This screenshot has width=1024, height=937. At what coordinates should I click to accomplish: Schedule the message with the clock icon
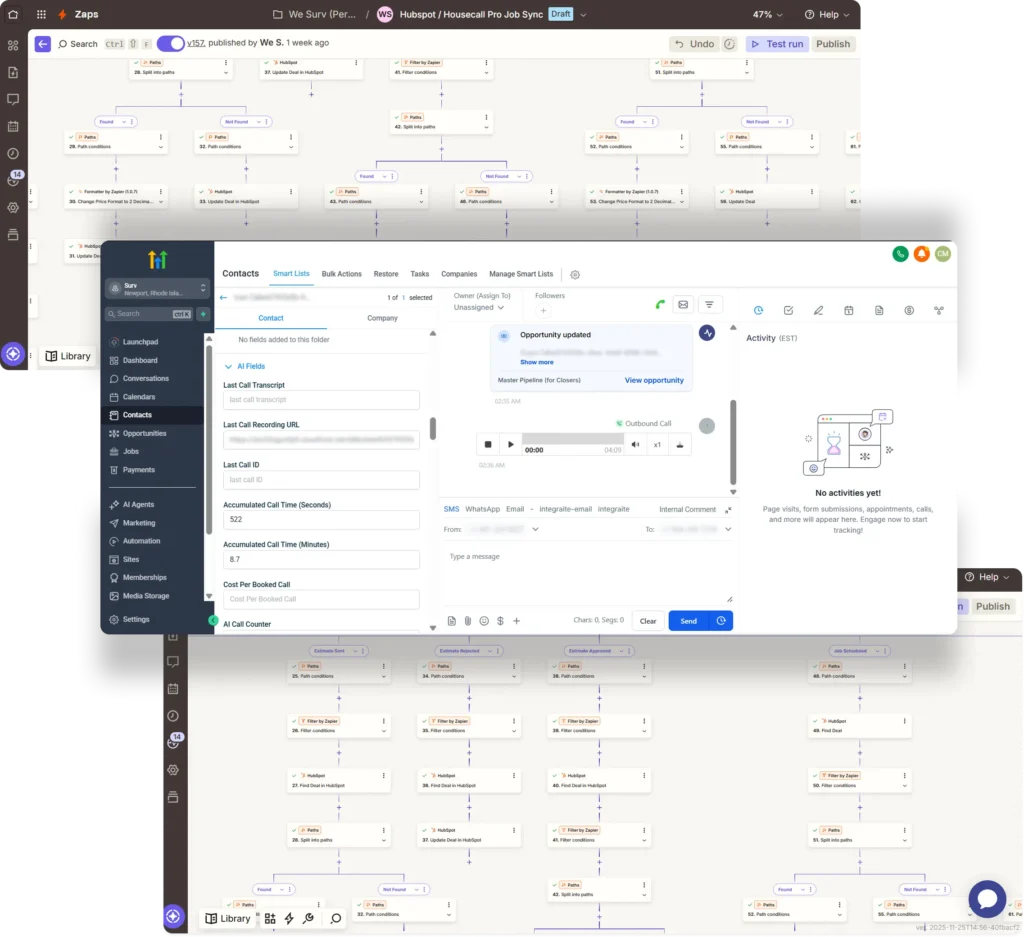click(x=721, y=621)
